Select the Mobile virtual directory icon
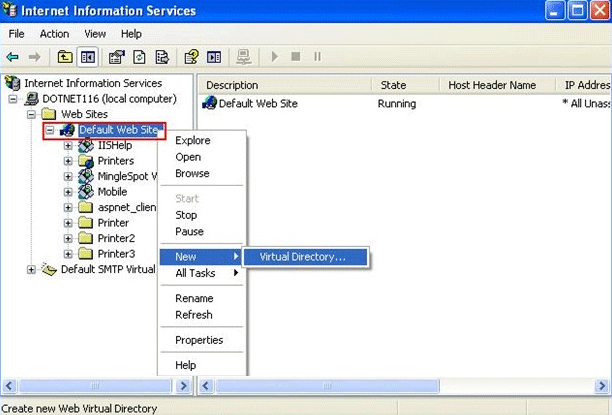612x415 pixels. coord(85,192)
